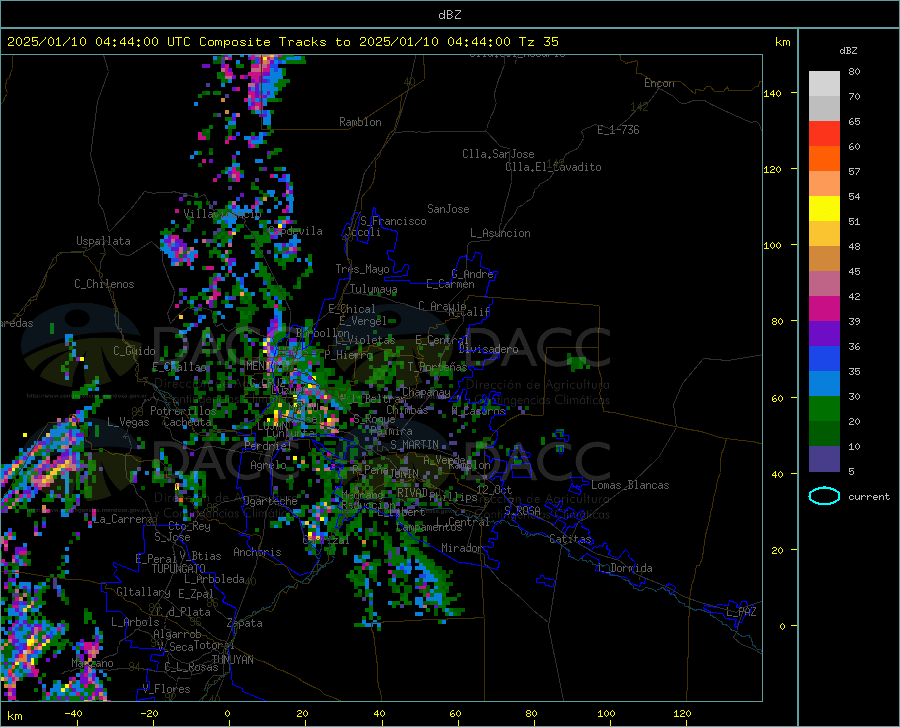The height and width of the screenshot is (727, 900).
Task: Click the L_PAZ map label
Action: (741, 612)
